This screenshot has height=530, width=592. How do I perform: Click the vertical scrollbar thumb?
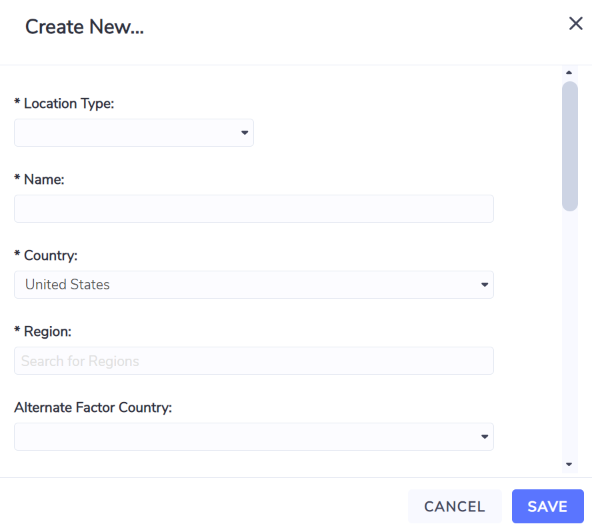(x=569, y=146)
